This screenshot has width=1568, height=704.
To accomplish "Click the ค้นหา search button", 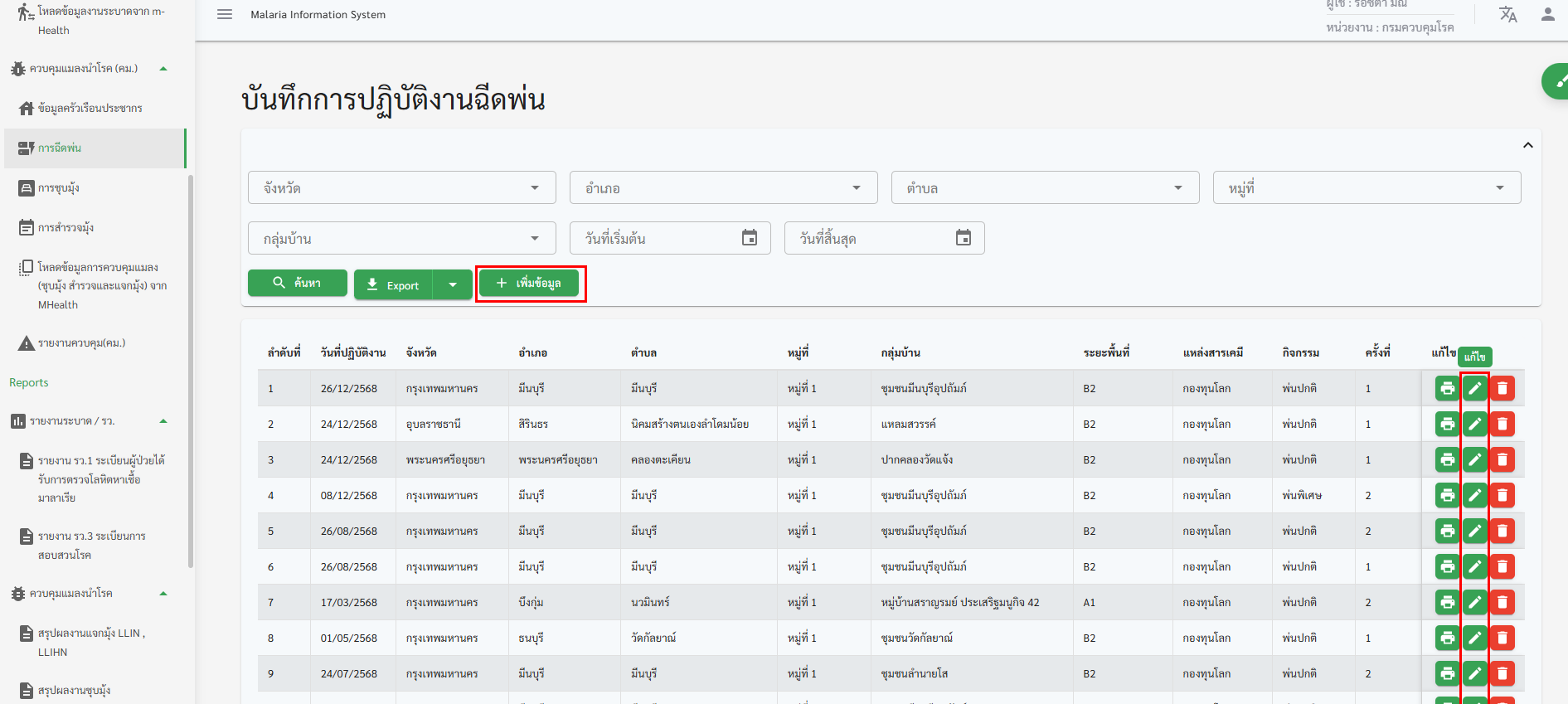I will 298,283.
